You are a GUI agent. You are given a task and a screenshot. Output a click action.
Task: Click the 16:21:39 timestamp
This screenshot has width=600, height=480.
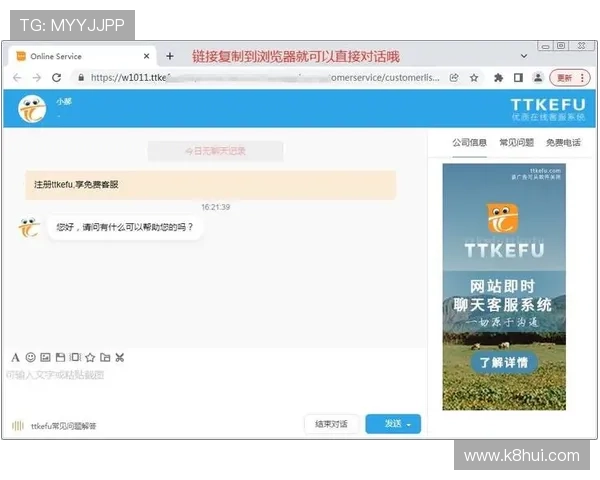[215, 207]
